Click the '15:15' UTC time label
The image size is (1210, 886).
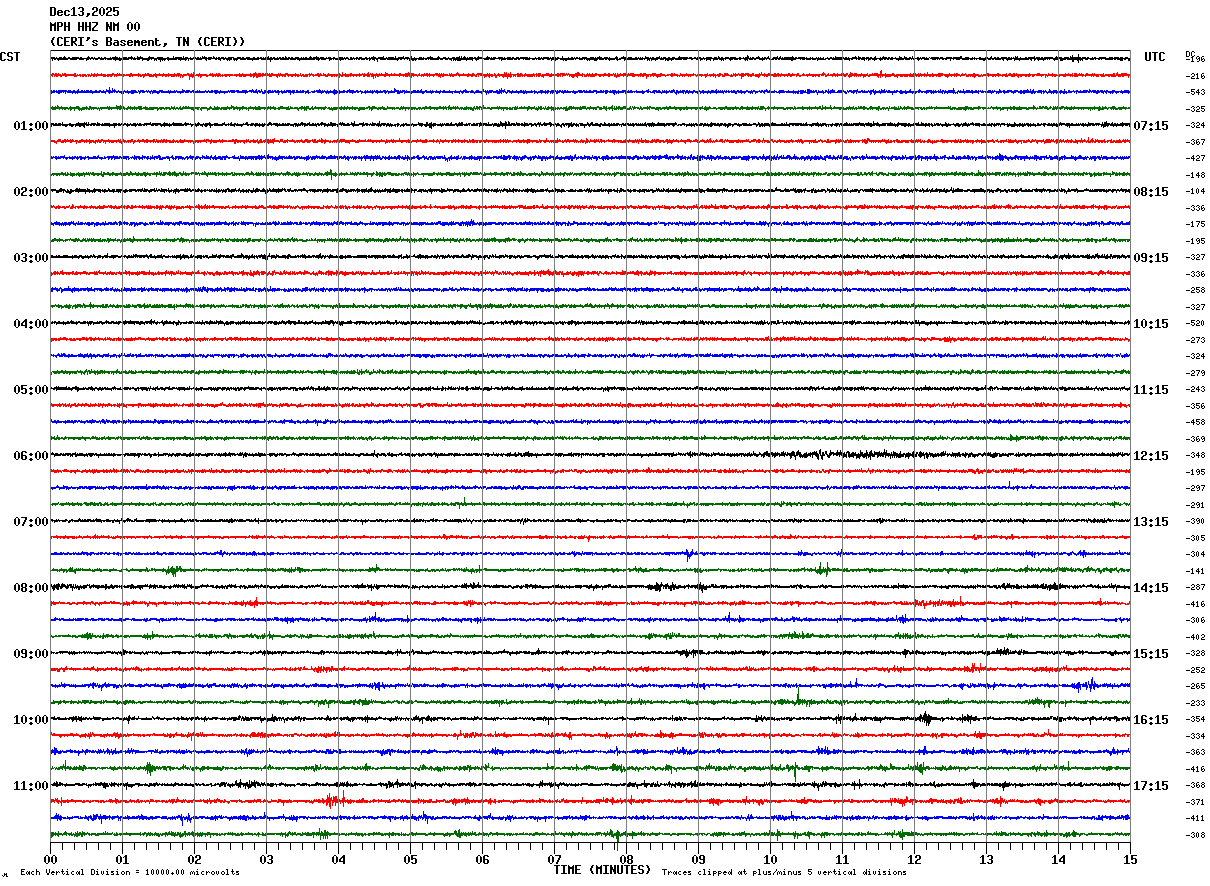coord(1151,654)
